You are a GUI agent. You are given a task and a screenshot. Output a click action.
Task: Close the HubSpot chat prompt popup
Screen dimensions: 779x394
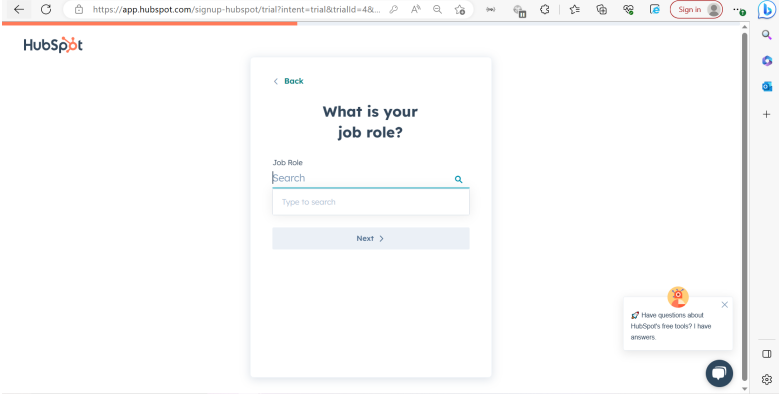click(724, 305)
